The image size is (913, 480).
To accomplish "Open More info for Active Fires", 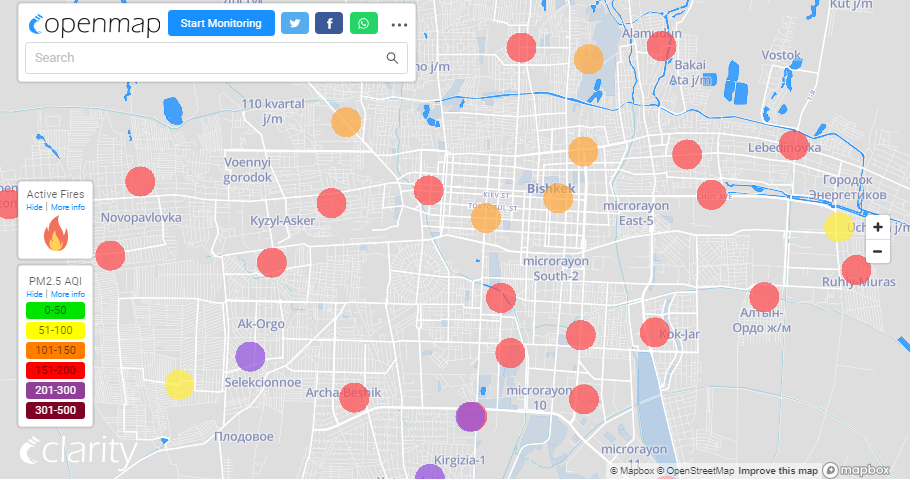I will 68,207.
